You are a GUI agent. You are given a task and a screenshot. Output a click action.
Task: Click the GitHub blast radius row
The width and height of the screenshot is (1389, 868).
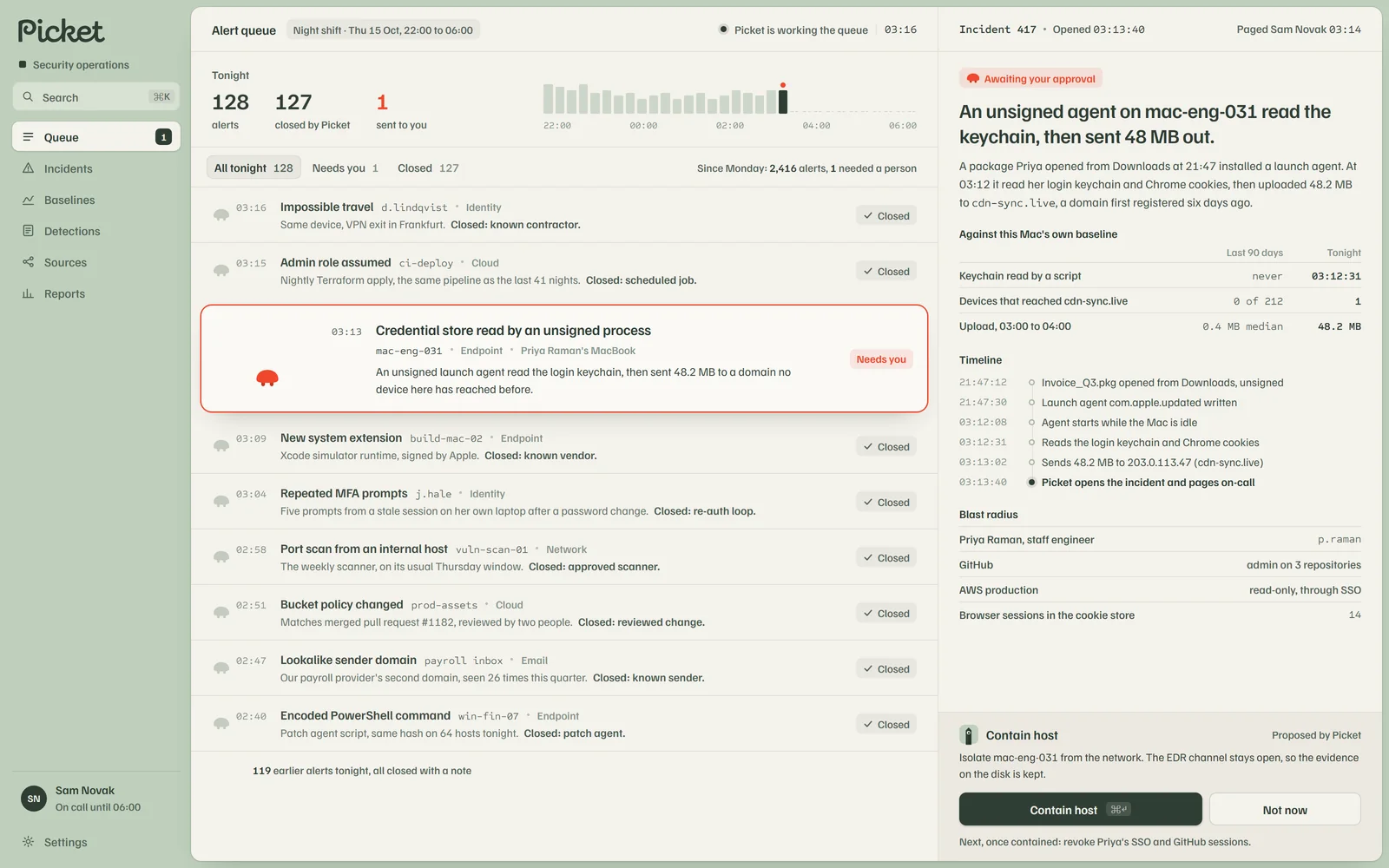[1160, 564]
